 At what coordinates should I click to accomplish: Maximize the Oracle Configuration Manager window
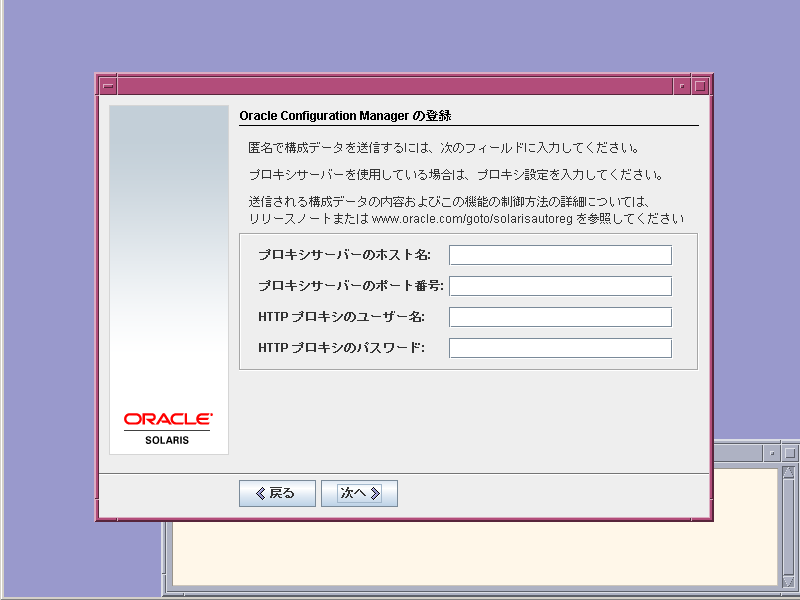pos(700,86)
